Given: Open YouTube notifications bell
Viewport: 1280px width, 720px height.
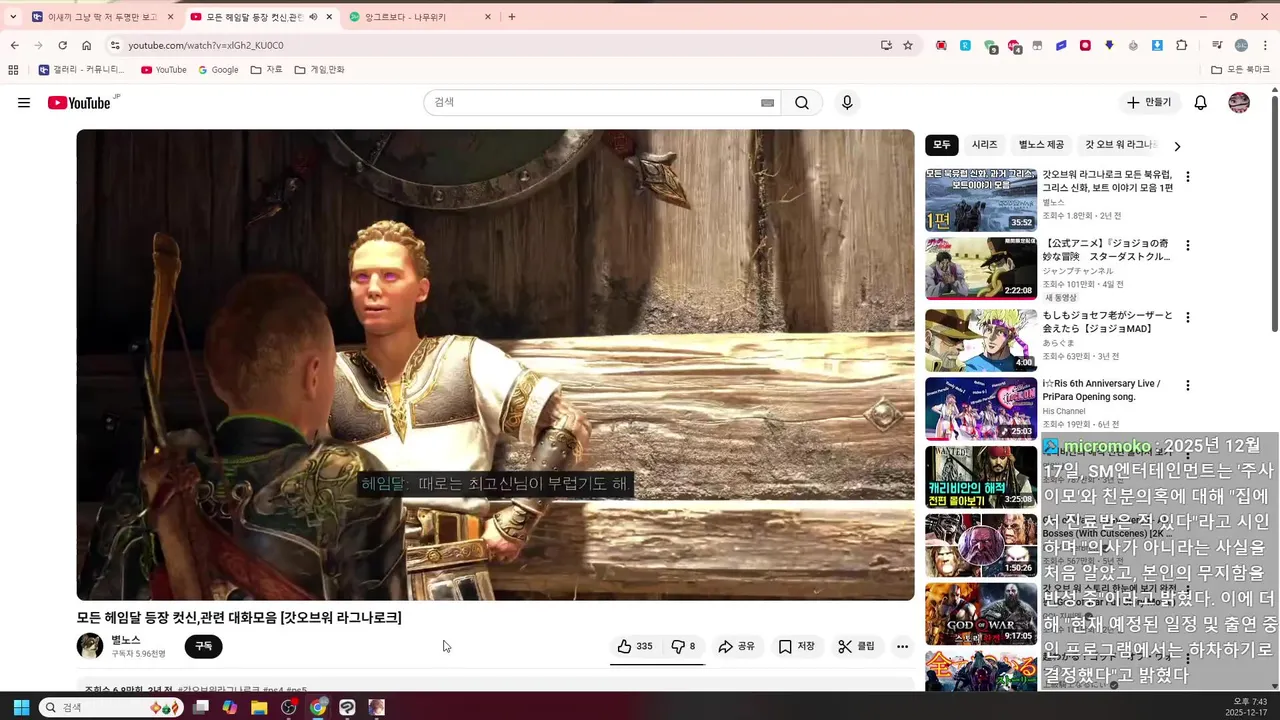Looking at the screenshot, I should [x=1201, y=103].
